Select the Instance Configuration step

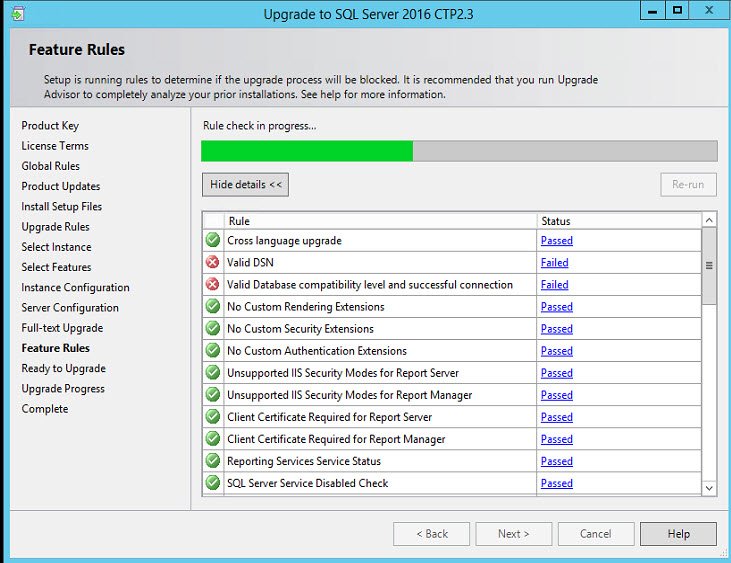coord(76,288)
